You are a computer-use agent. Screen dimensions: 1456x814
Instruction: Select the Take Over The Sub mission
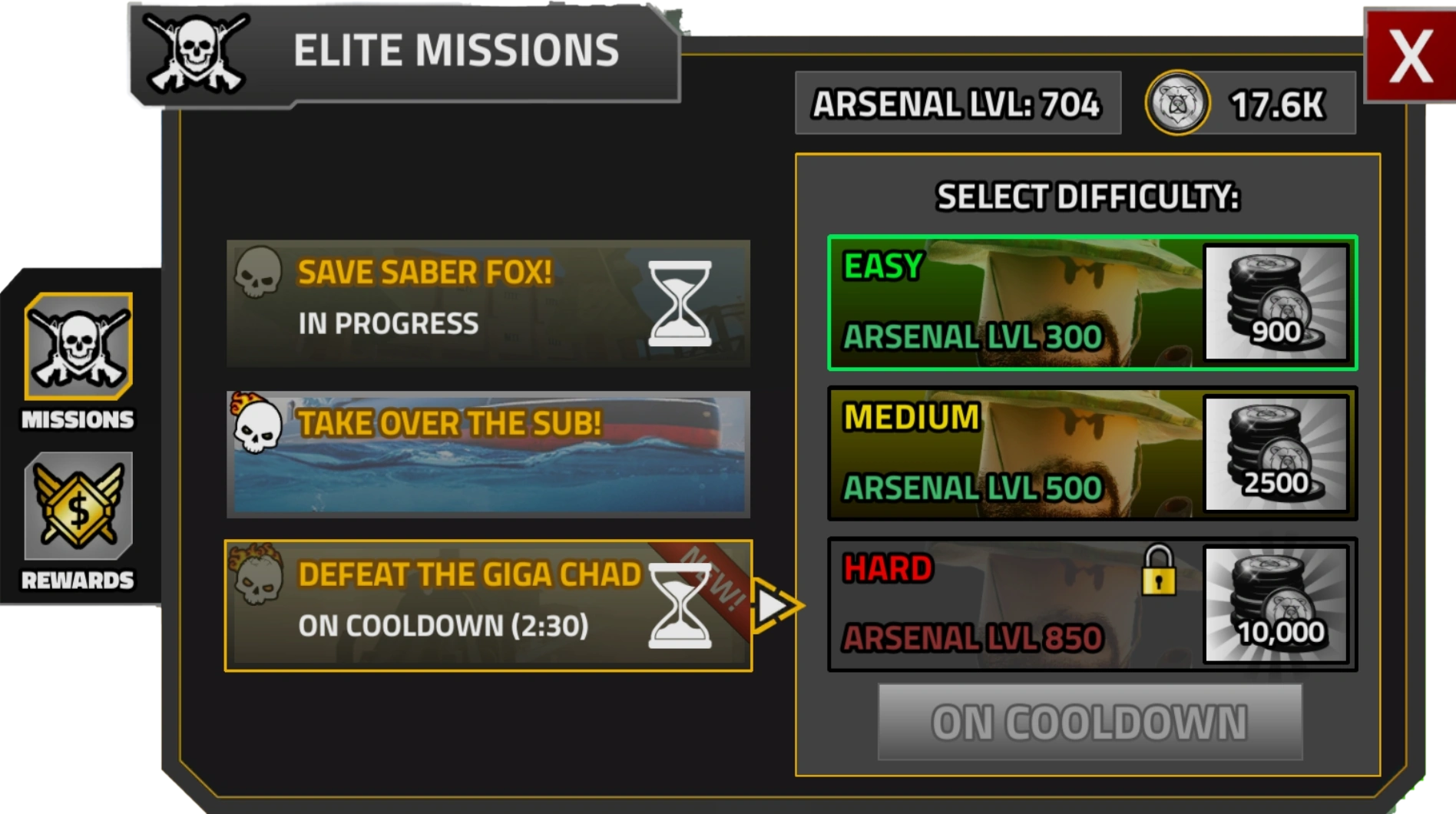(488, 454)
